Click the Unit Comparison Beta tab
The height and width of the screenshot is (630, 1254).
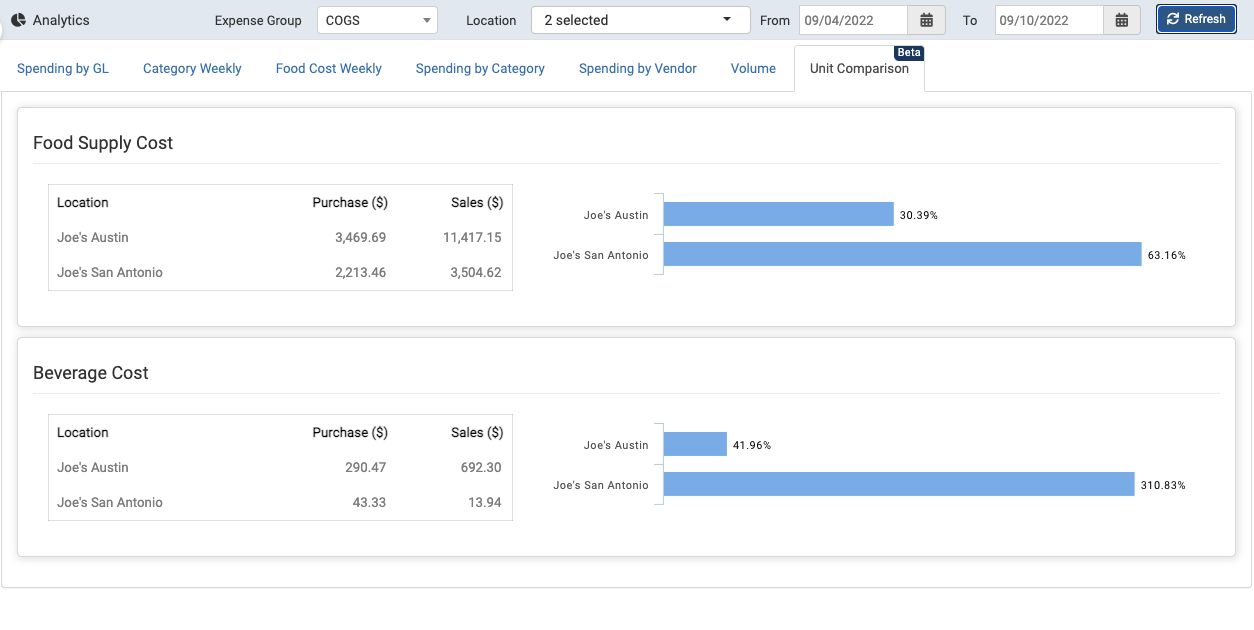(858, 68)
